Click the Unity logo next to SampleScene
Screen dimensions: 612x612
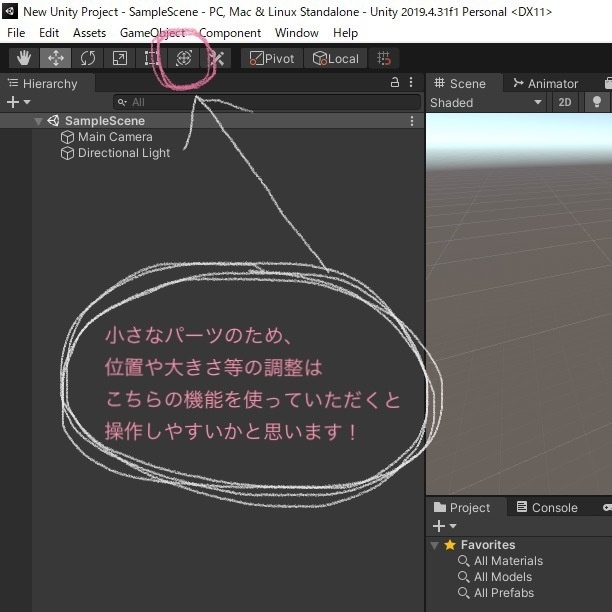point(53,121)
